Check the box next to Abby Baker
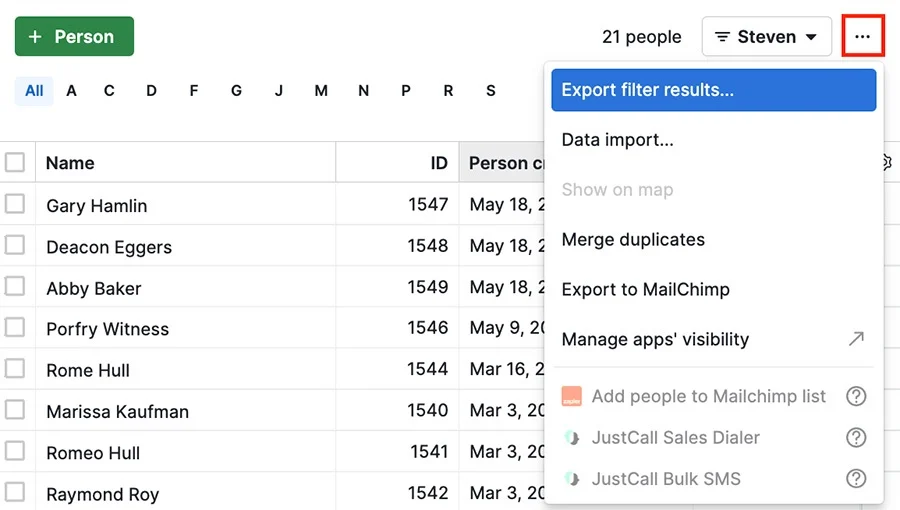Image resolution: width=900 pixels, height=510 pixels. point(15,287)
